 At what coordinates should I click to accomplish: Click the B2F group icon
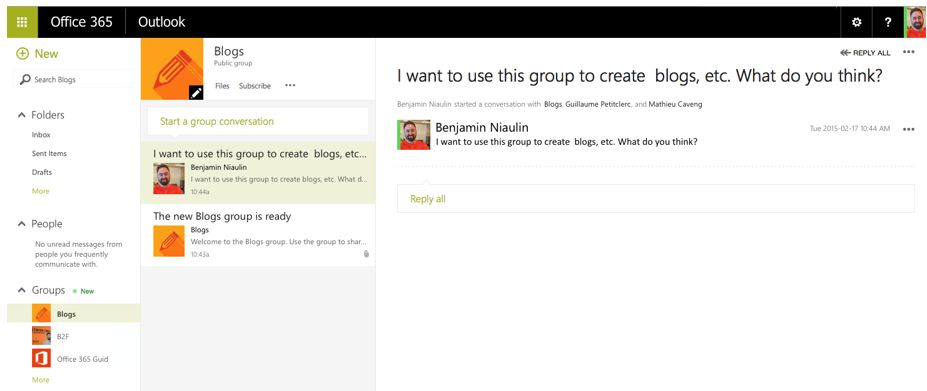coord(41,335)
